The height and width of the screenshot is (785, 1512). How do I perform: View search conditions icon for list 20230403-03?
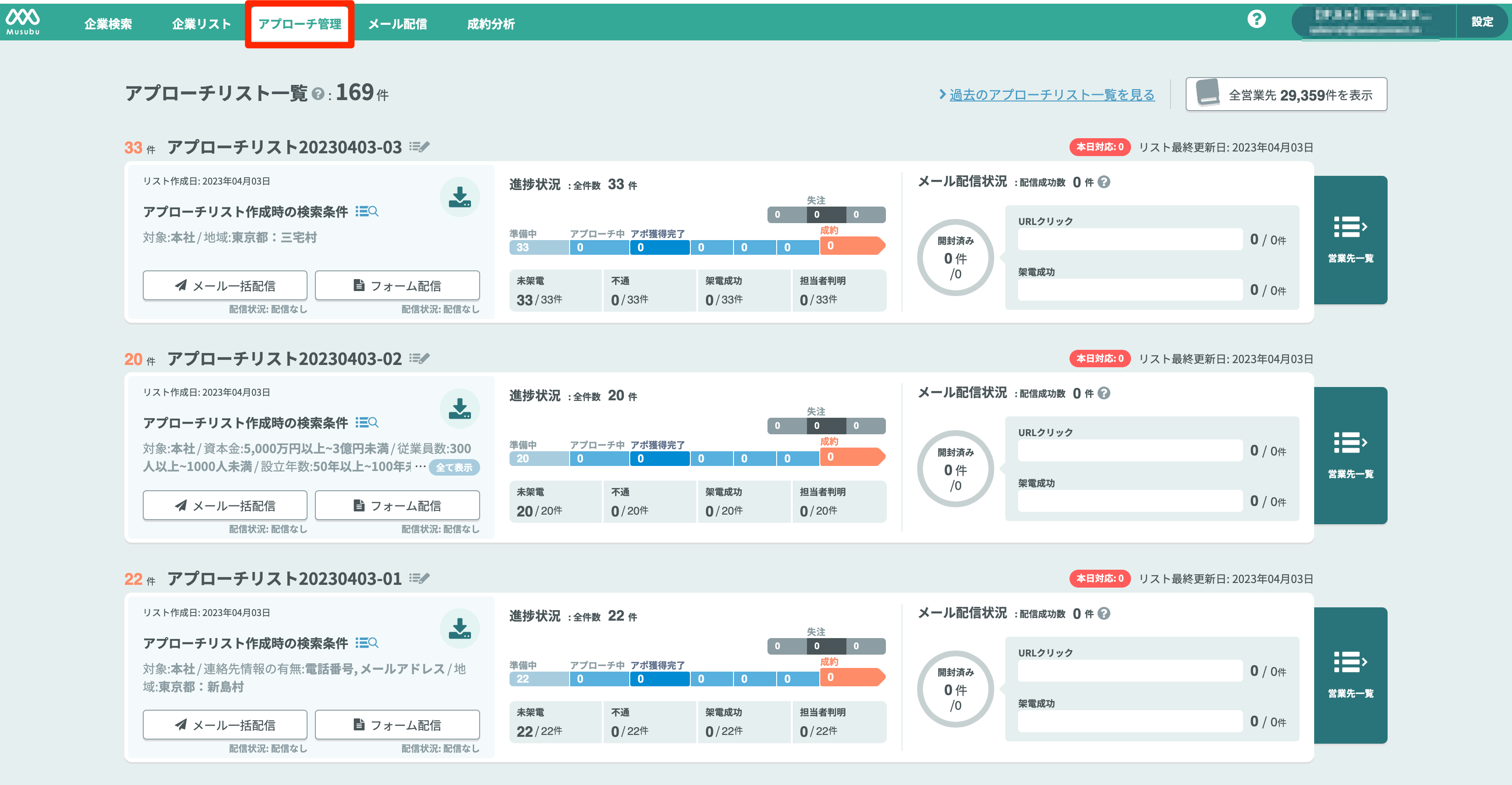pos(367,211)
